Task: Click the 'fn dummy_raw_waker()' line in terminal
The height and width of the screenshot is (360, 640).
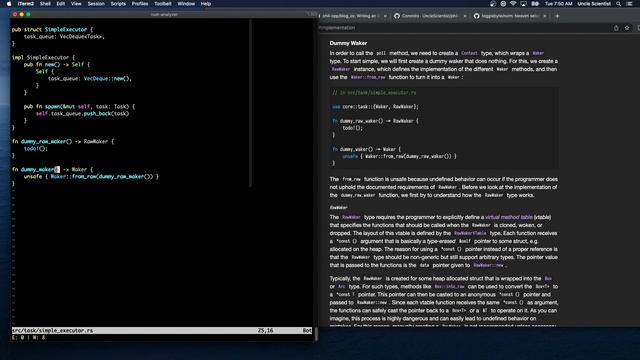Action: (63, 142)
